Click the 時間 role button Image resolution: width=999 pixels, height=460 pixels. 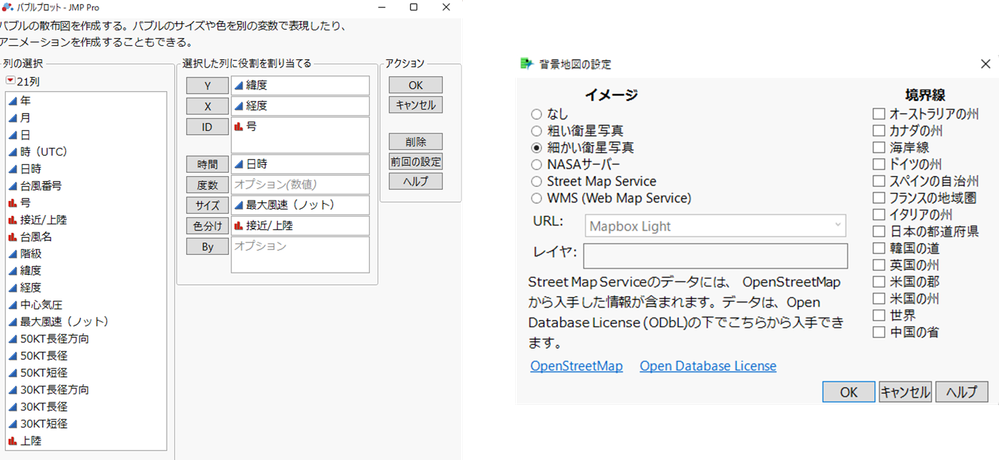(207, 164)
